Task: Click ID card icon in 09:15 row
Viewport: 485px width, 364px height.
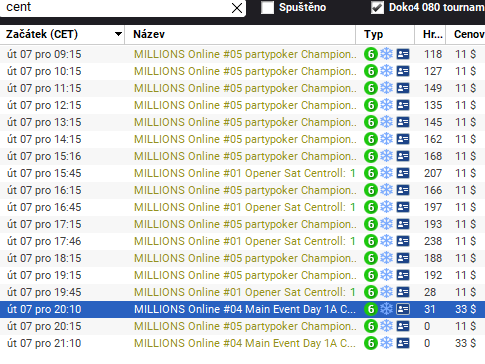Action: pyautogui.click(x=403, y=54)
